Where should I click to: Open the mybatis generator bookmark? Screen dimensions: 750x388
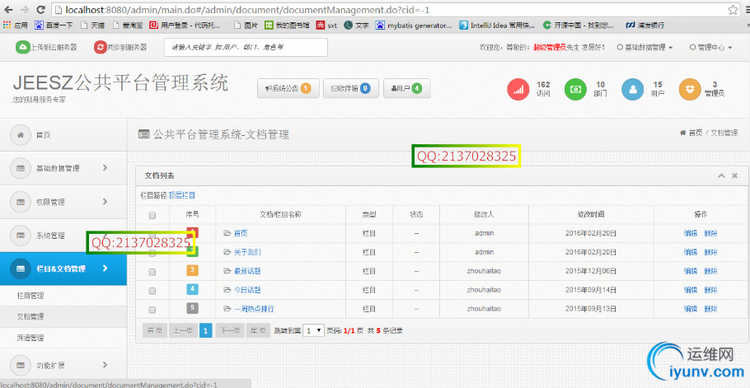(413, 25)
